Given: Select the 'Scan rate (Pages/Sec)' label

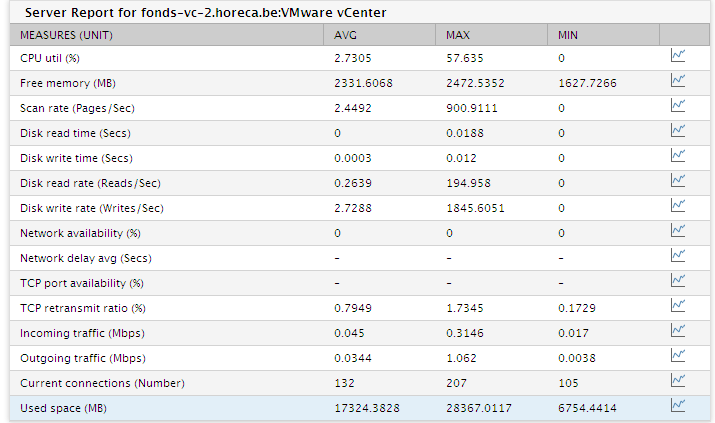Looking at the screenshot, I should [x=78, y=108].
